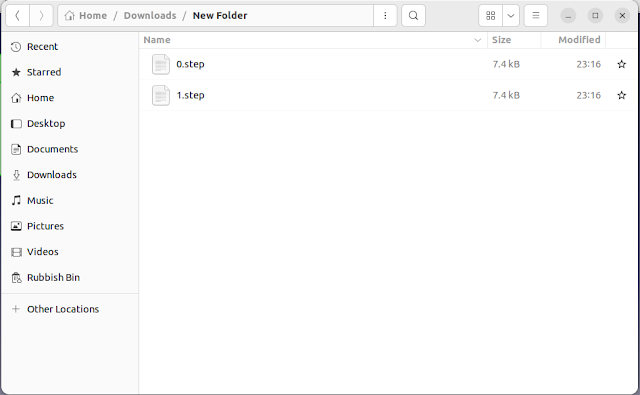The image size is (640, 395).
Task: Toggle sort direction arrow in the Name column
Action: pyautogui.click(x=478, y=40)
